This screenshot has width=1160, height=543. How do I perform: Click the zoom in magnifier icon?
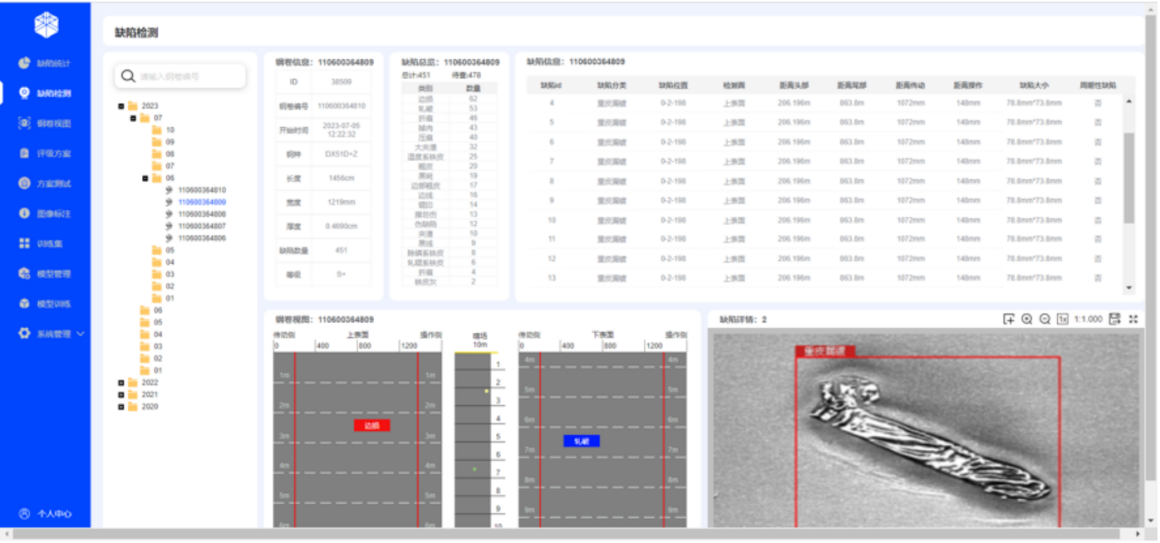click(x=1026, y=319)
